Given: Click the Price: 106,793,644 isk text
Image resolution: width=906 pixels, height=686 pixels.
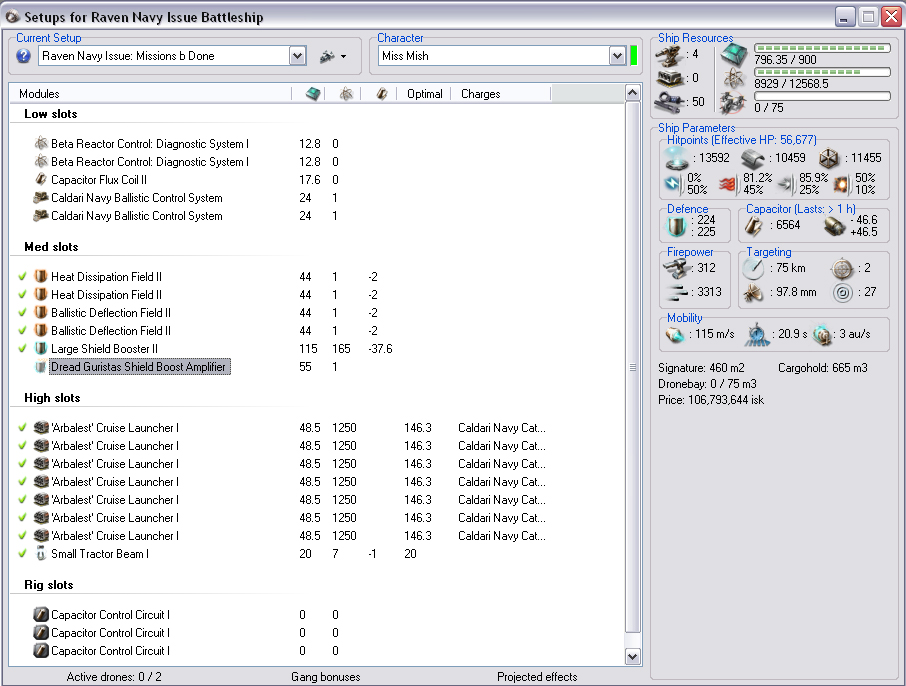Looking at the screenshot, I should coord(711,400).
